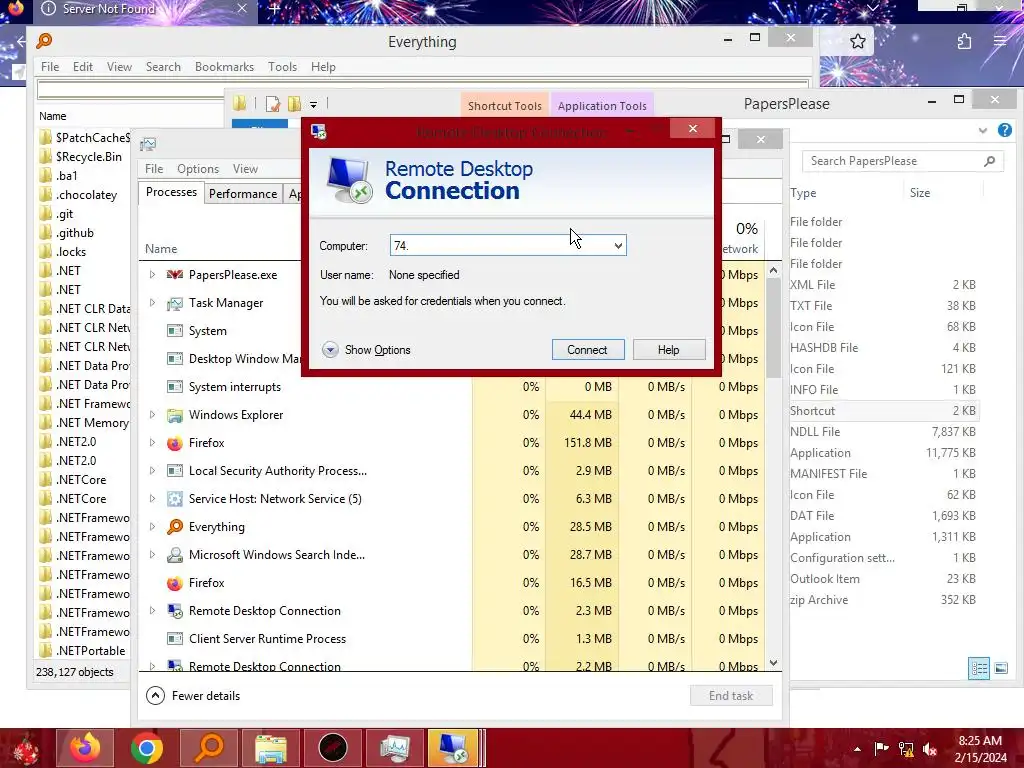Open a new Firefox tab
The image size is (1024, 768).
[274, 9]
